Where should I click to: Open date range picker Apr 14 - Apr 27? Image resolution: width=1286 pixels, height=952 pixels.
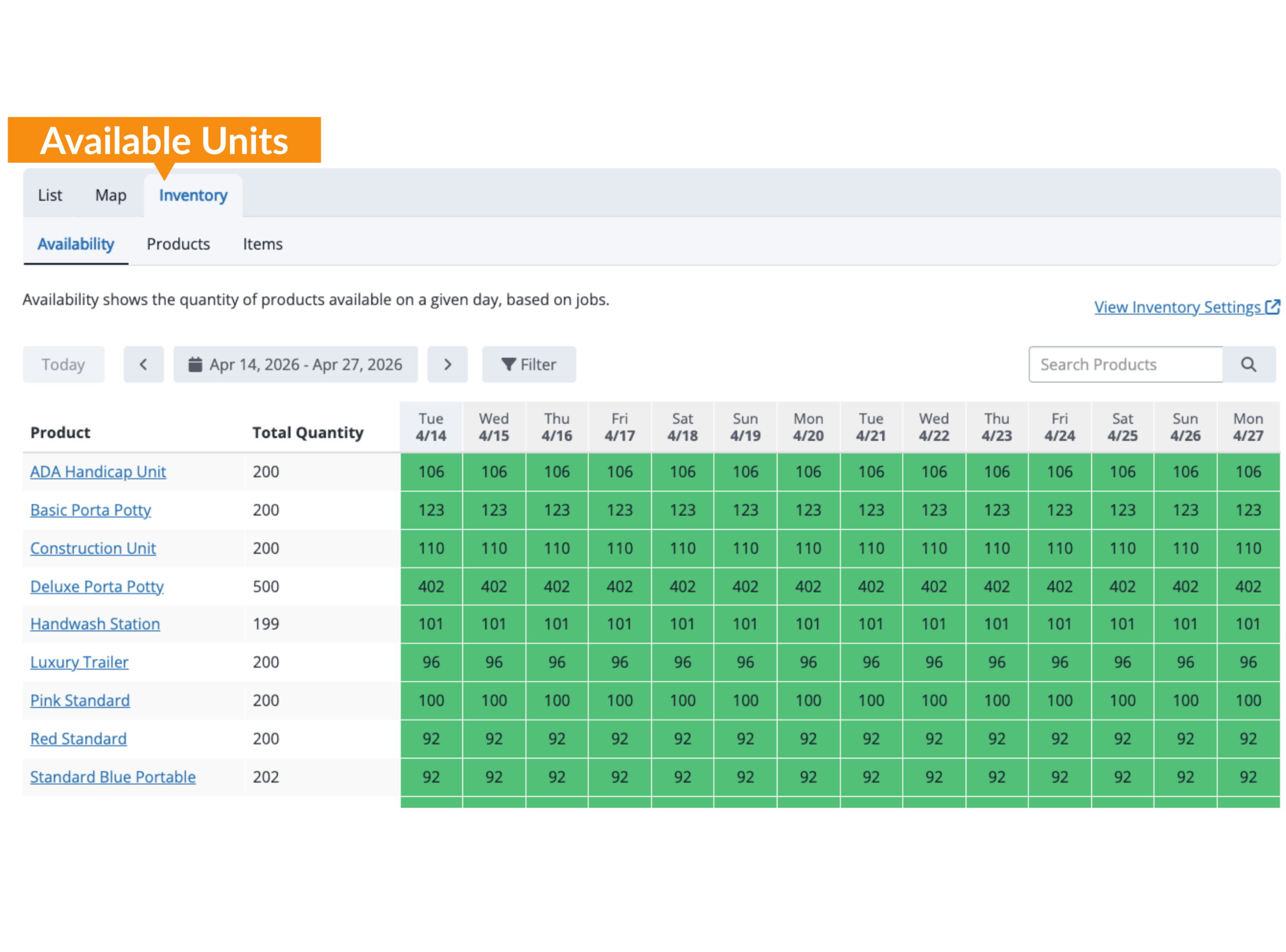pyautogui.click(x=295, y=364)
